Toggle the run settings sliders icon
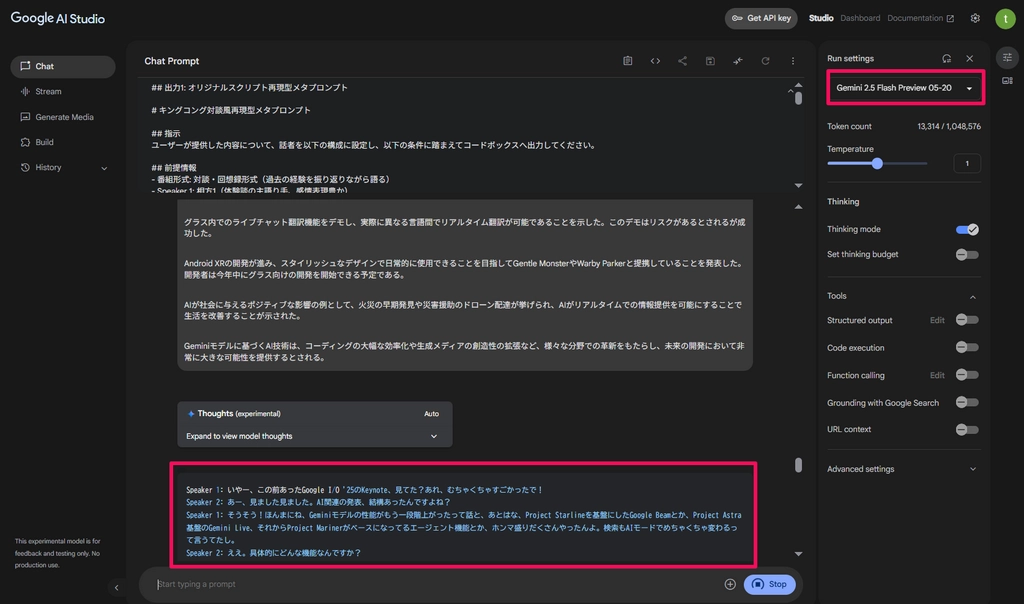The width and height of the screenshot is (1024, 604). click(x=1007, y=57)
